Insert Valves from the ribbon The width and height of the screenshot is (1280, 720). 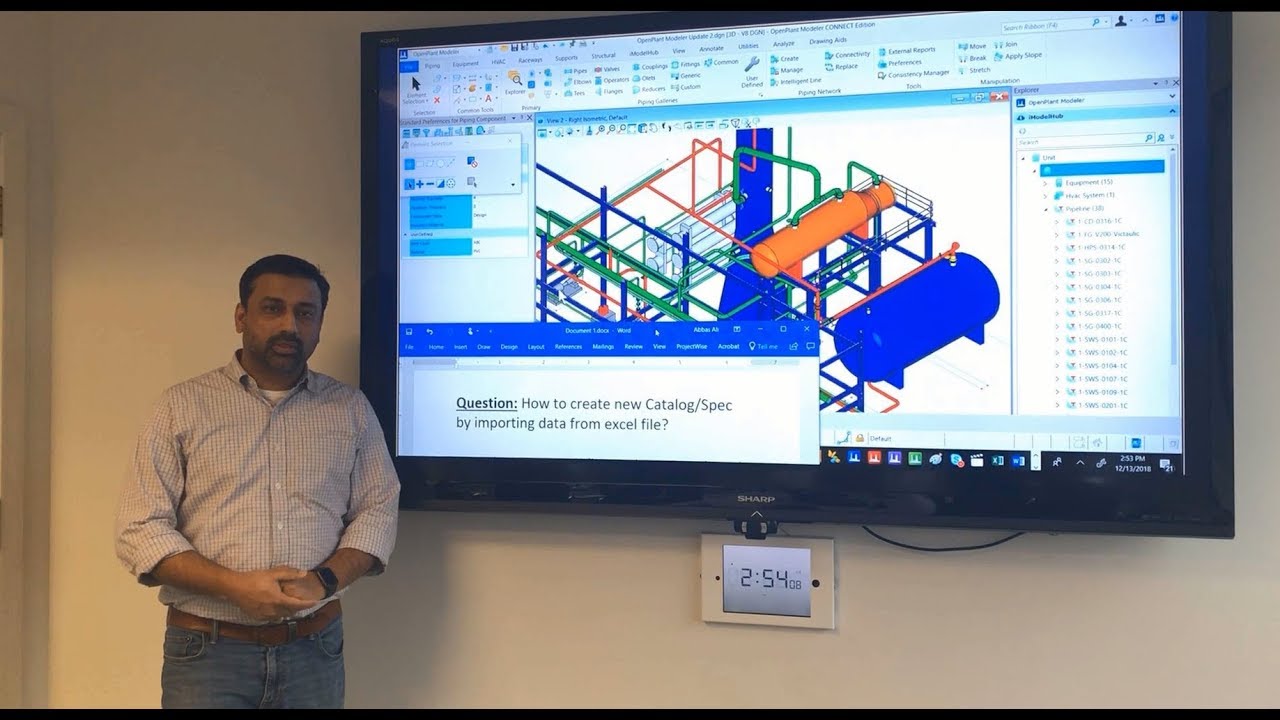click(606, 70)
